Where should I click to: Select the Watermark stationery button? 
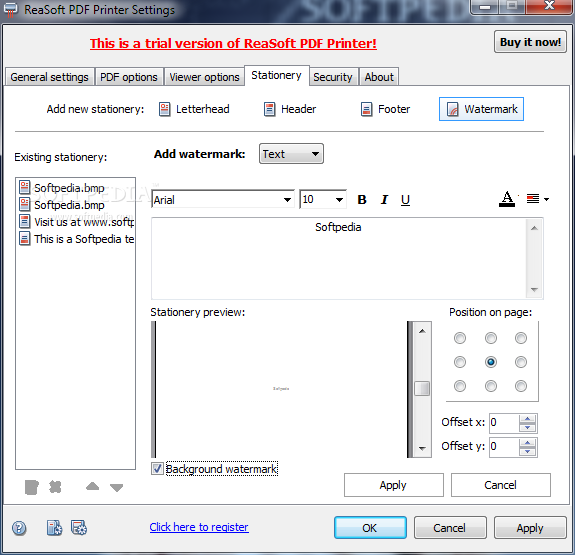(481, 109)
